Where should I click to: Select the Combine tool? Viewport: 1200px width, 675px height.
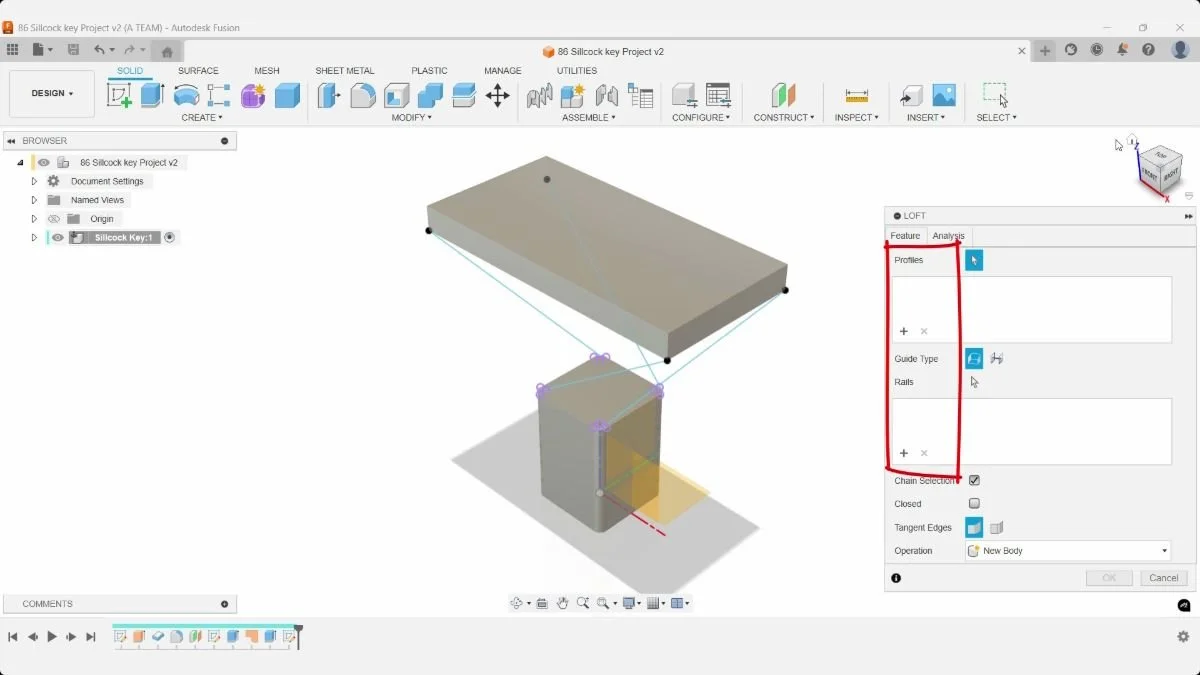(x=431, y=95)
